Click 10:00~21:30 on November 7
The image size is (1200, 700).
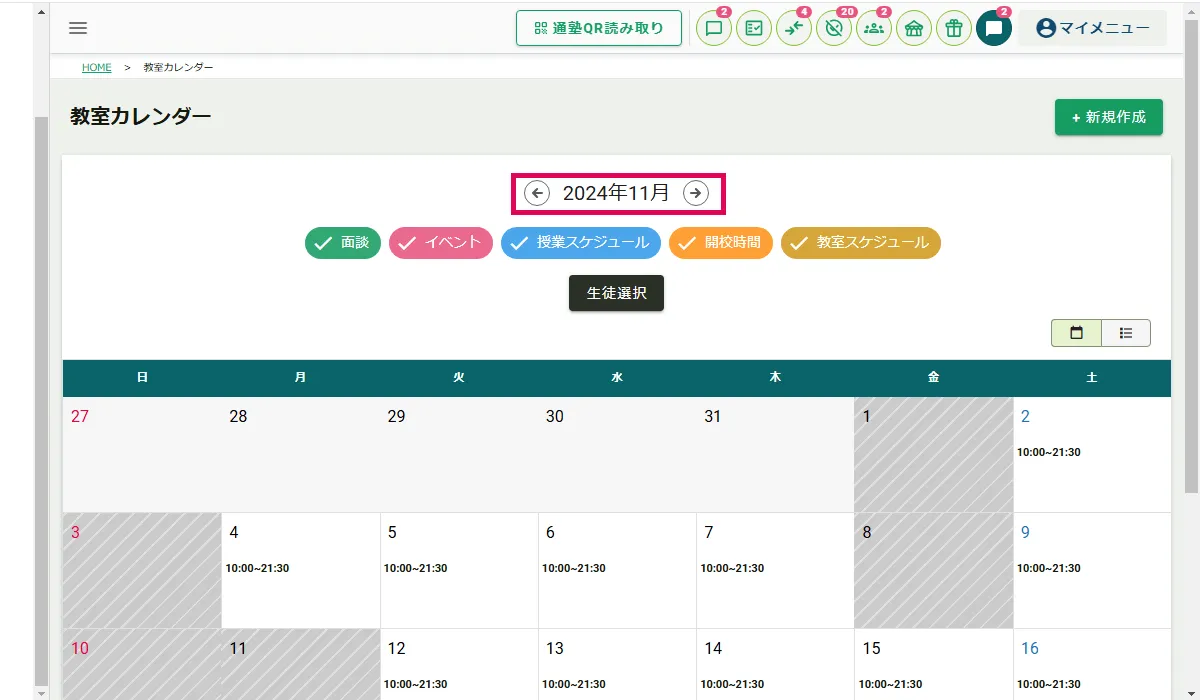[732, 568]
